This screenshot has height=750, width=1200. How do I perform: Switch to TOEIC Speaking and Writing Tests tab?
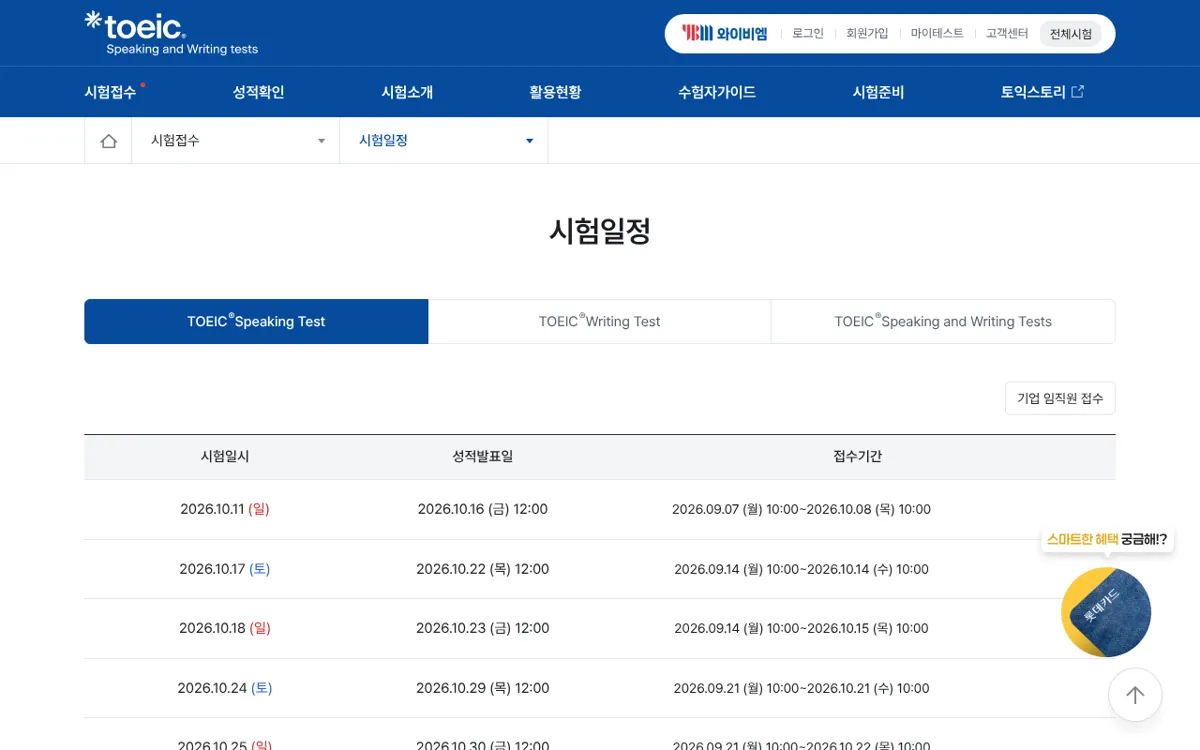pos(943,321)
